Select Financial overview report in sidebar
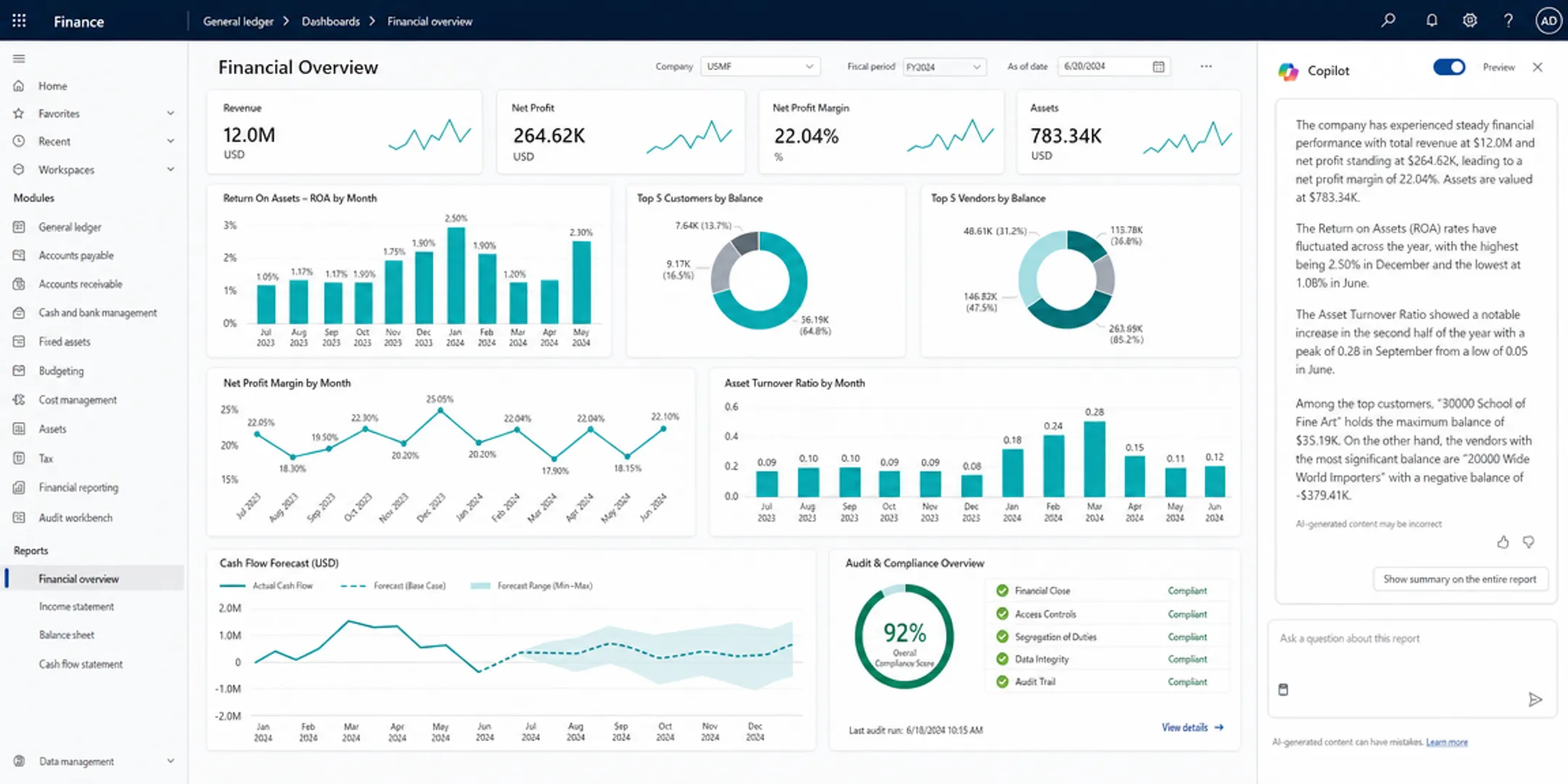This screenshot has height=784, width=1568. [94, 579]
